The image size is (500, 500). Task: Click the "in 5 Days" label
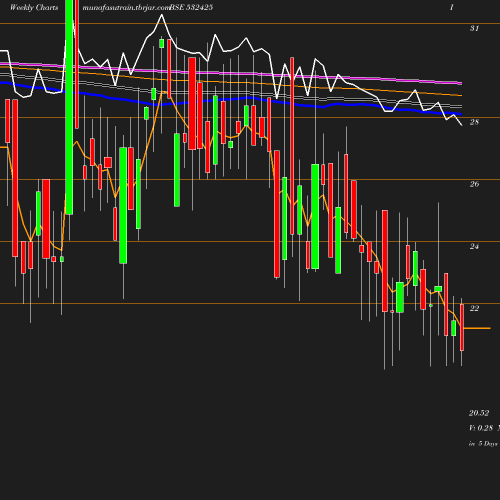click(483, 444)
